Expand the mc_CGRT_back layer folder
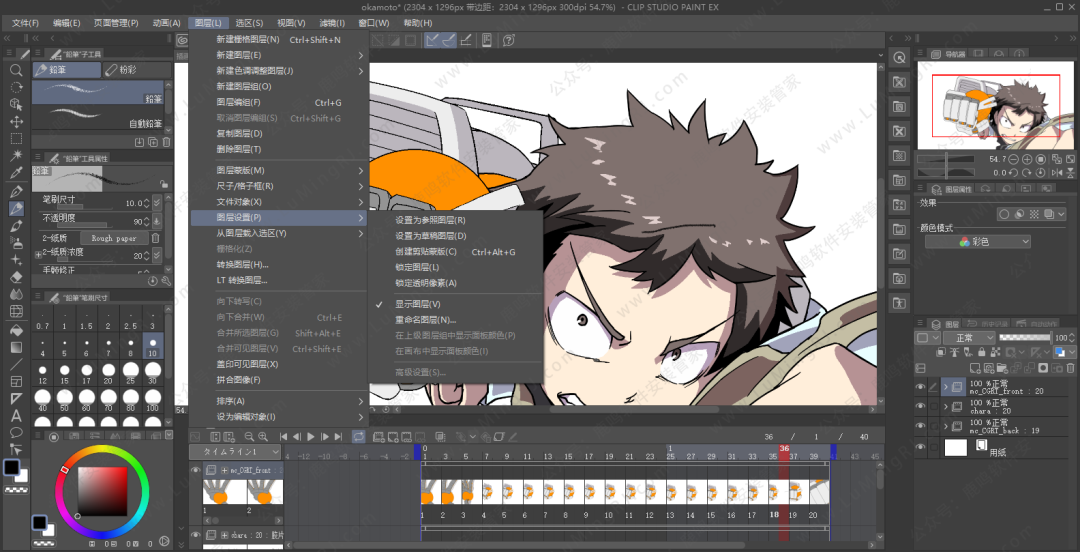This screenshot has height=552, width=1080. (x=946, y=426)
